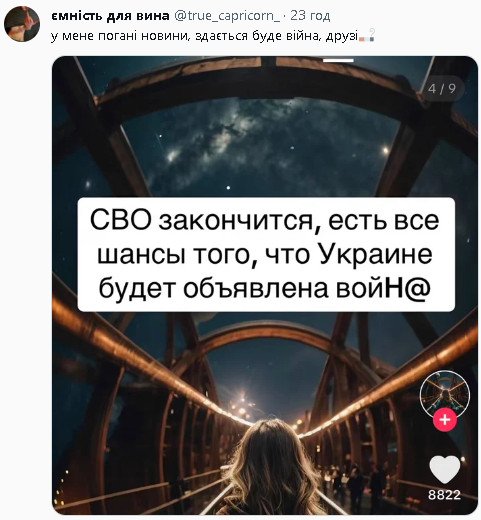Screen dimensions: 481x520
Task: Click the word 'СВО' in the caption
Action: tap(120, 220)
